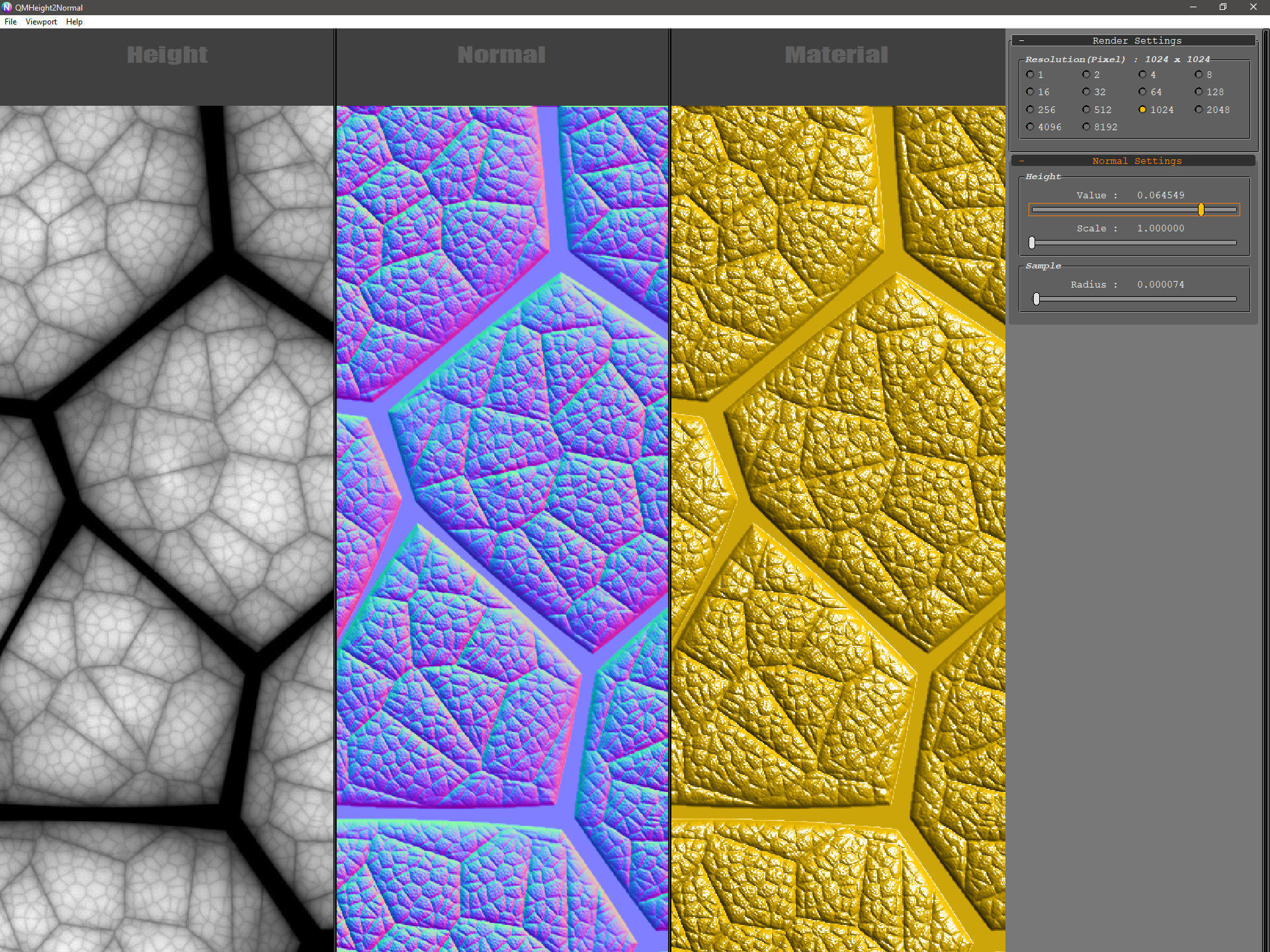
Task: Click the gold Material preview
Action: click(x=837, y=529)
